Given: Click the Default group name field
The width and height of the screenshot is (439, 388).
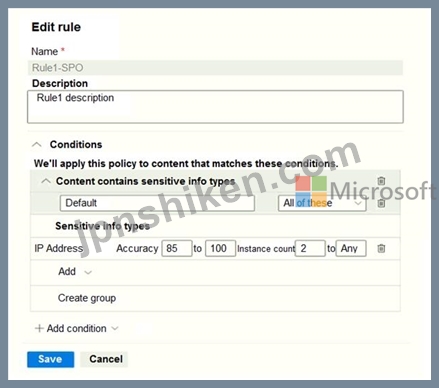Looking at the screenshot, I should point(157,203).
